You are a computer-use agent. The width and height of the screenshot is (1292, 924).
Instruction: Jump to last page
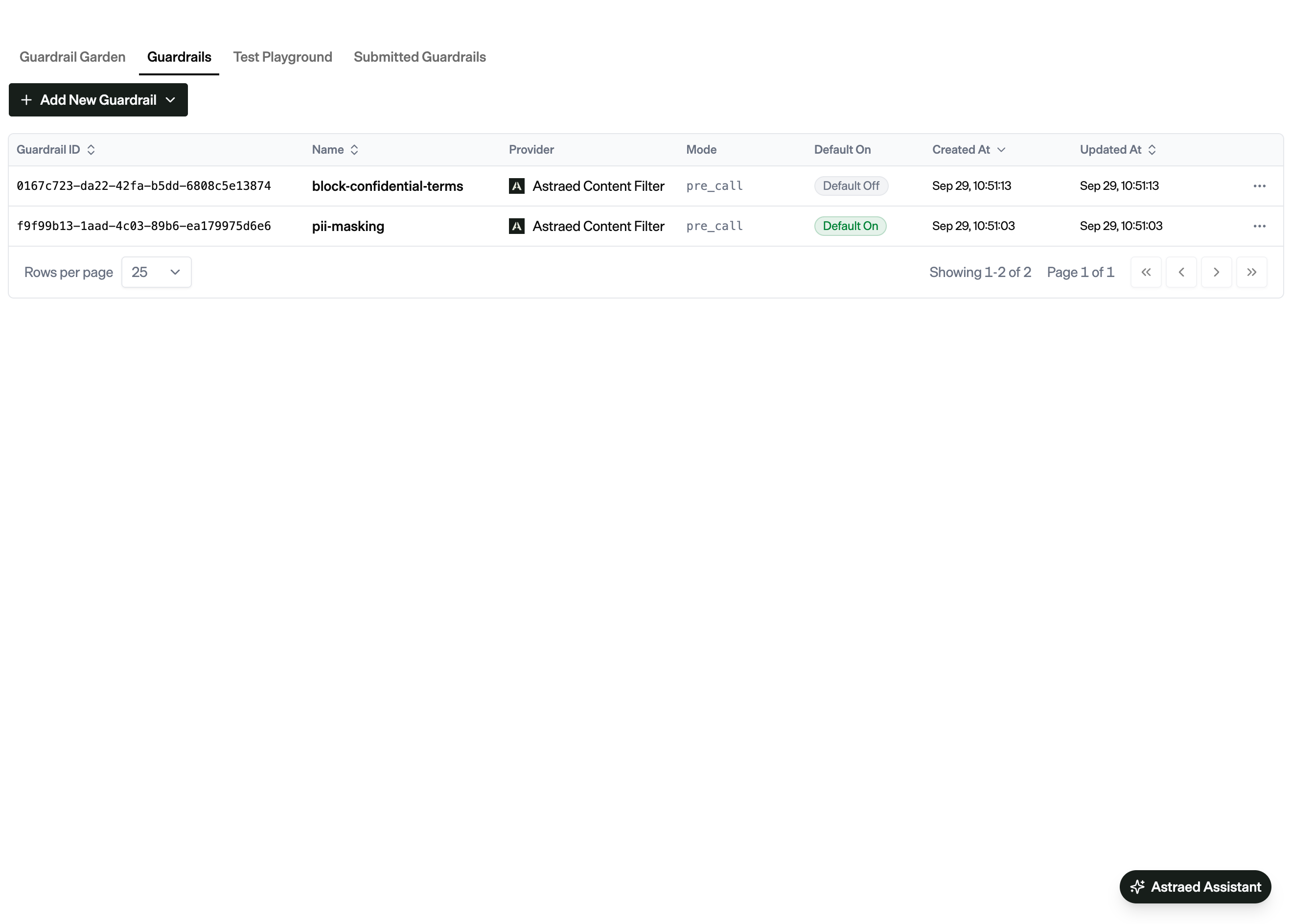click(1251, 273)
